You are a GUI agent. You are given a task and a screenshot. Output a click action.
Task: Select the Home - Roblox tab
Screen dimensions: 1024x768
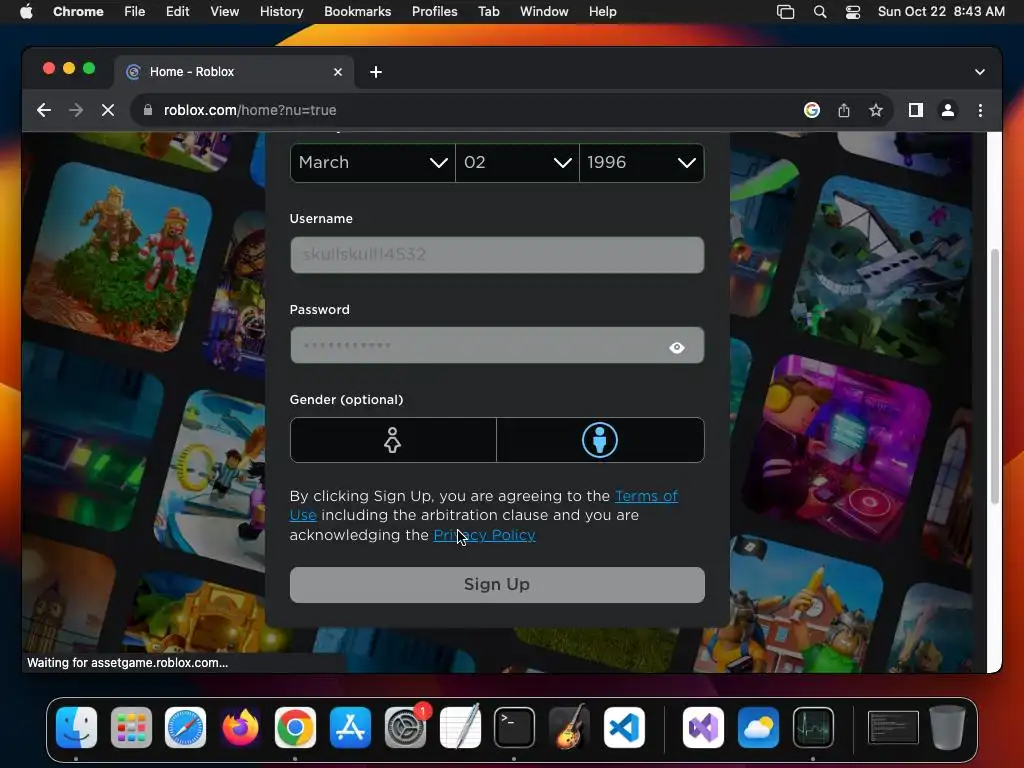(x=234, y=72)
